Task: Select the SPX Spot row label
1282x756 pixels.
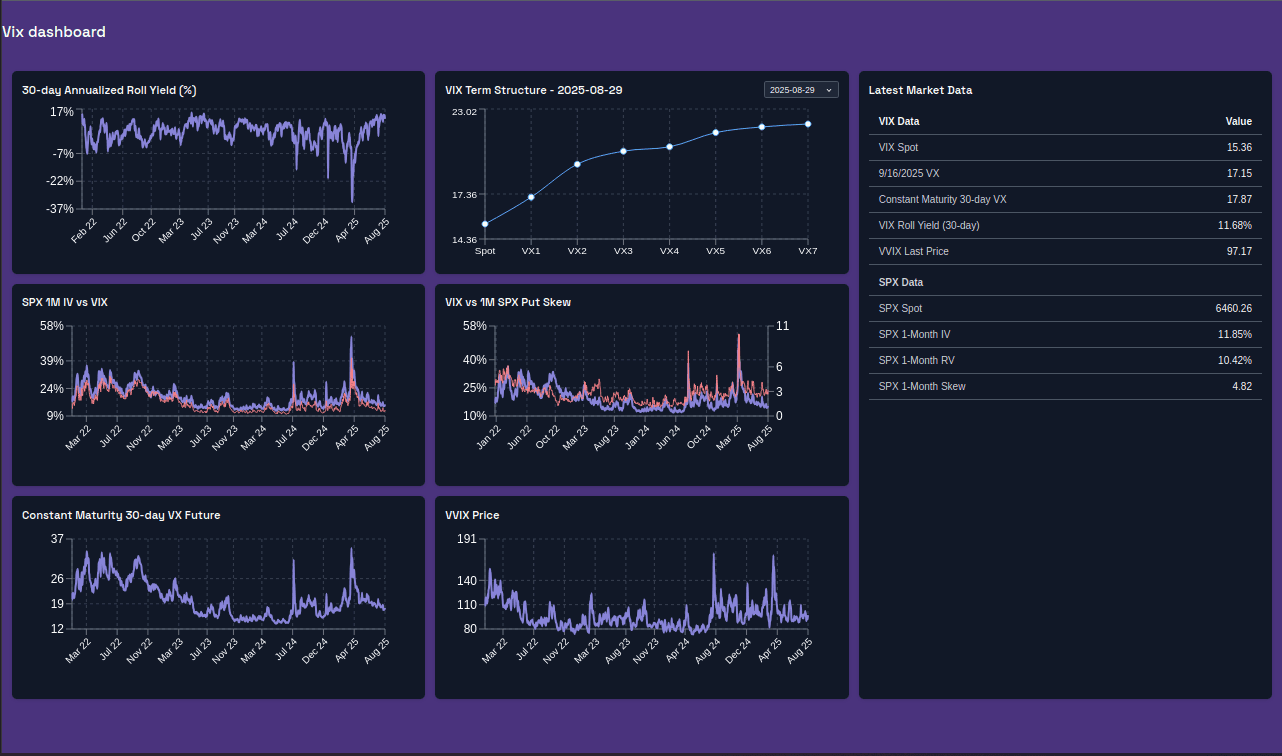Action: (x=900, y=308)
